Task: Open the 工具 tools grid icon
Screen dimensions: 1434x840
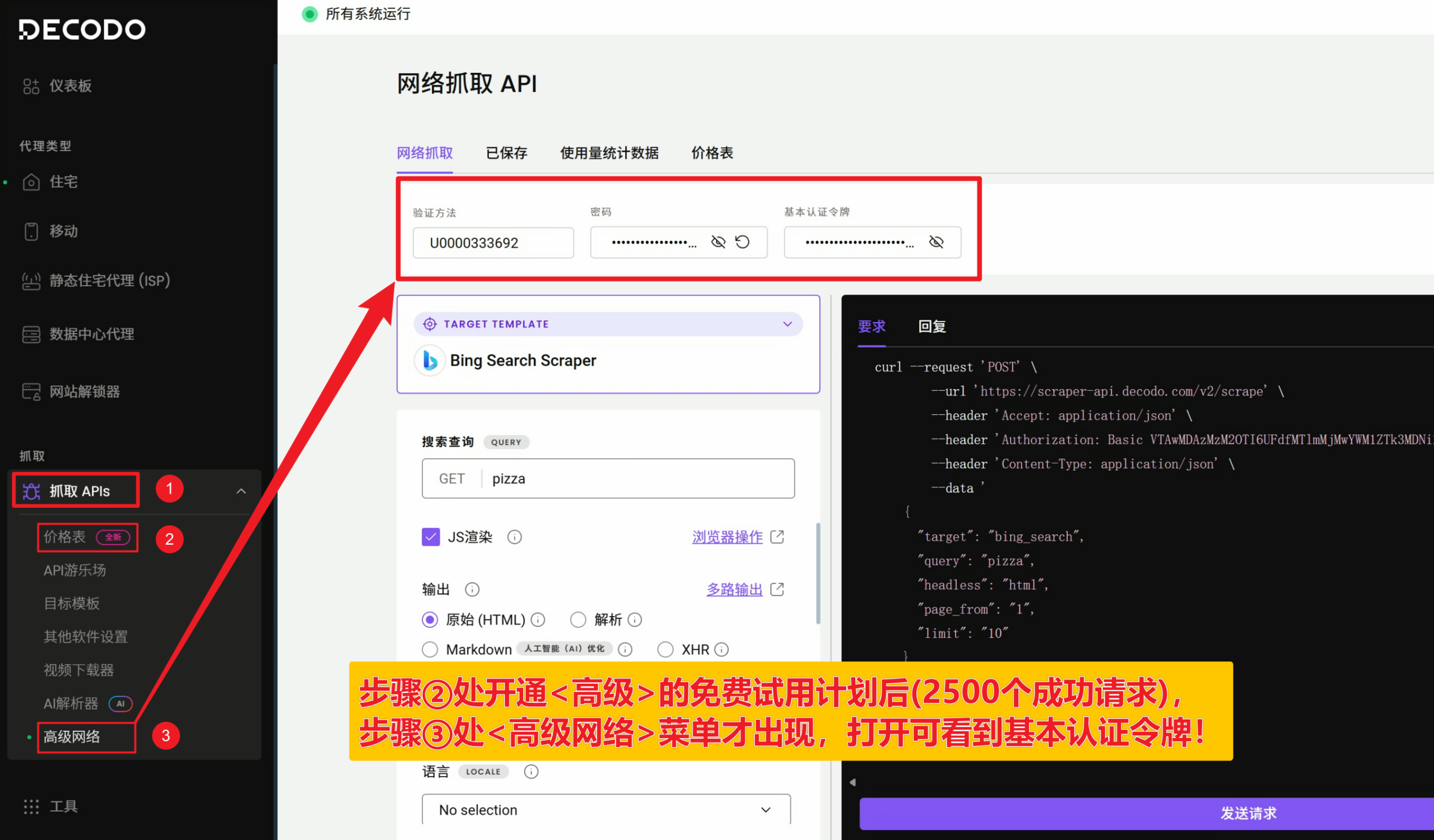Action: coord(31,806)
